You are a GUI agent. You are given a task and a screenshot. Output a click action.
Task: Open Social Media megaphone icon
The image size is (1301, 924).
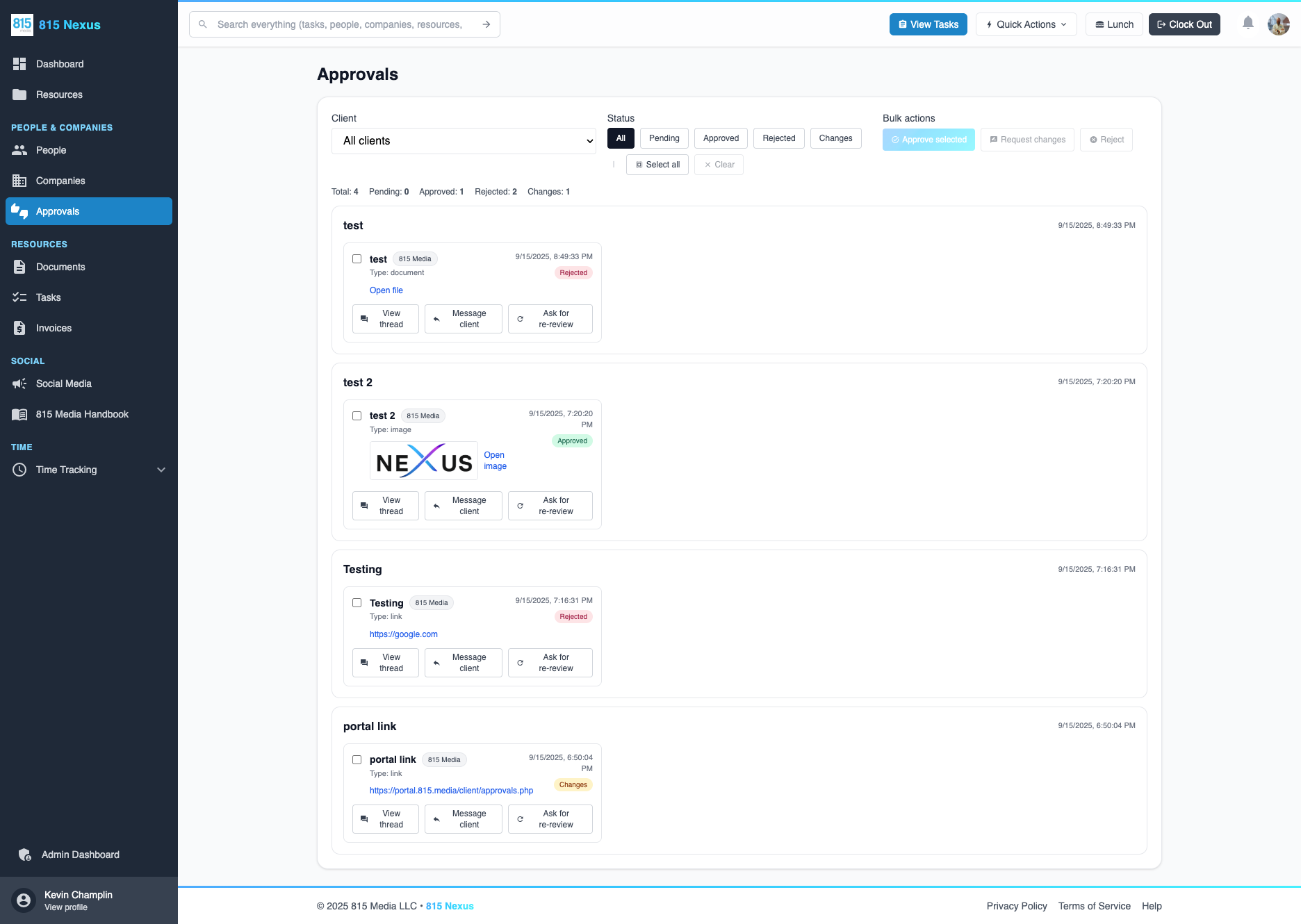[19, 383]
